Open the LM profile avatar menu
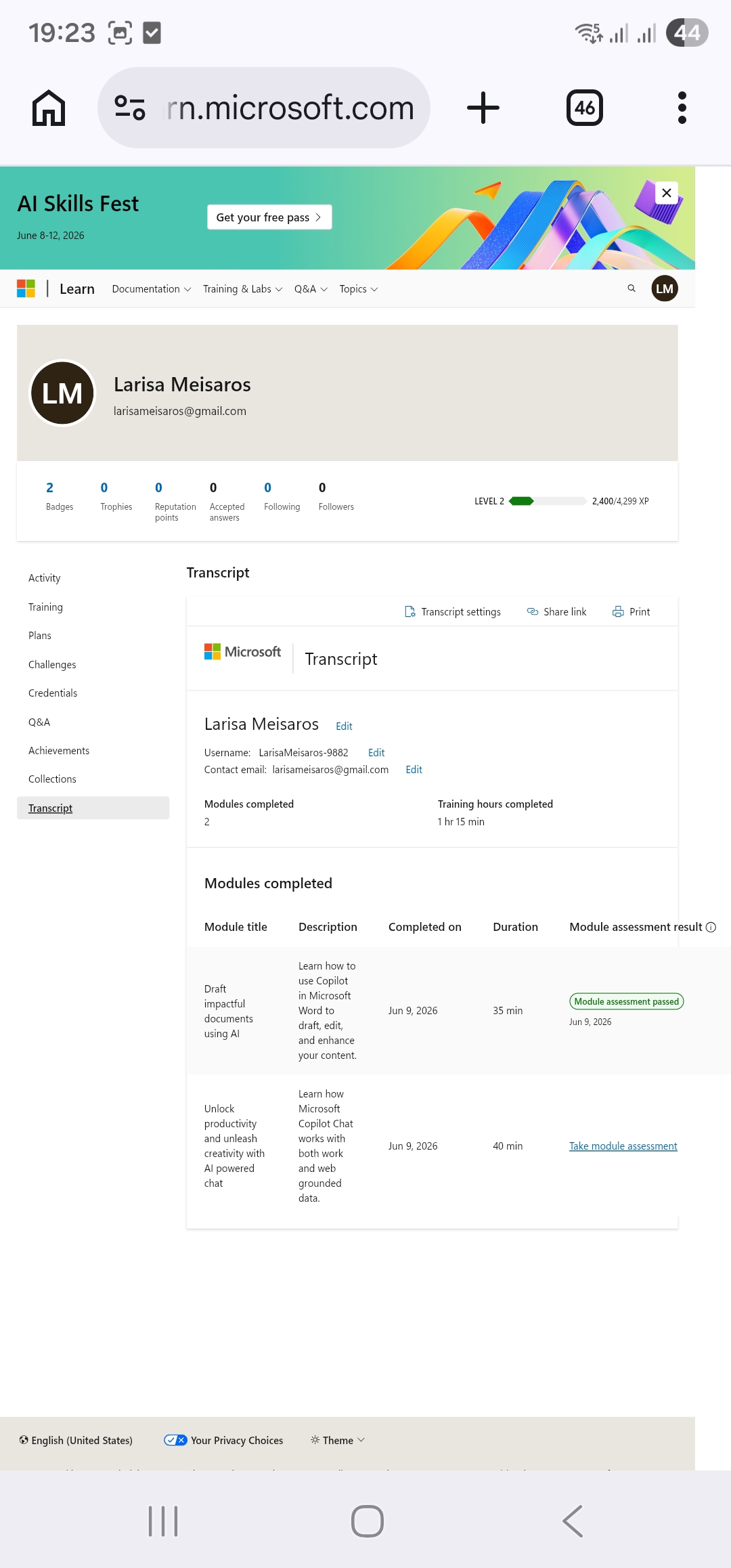 tap(665, 288)
